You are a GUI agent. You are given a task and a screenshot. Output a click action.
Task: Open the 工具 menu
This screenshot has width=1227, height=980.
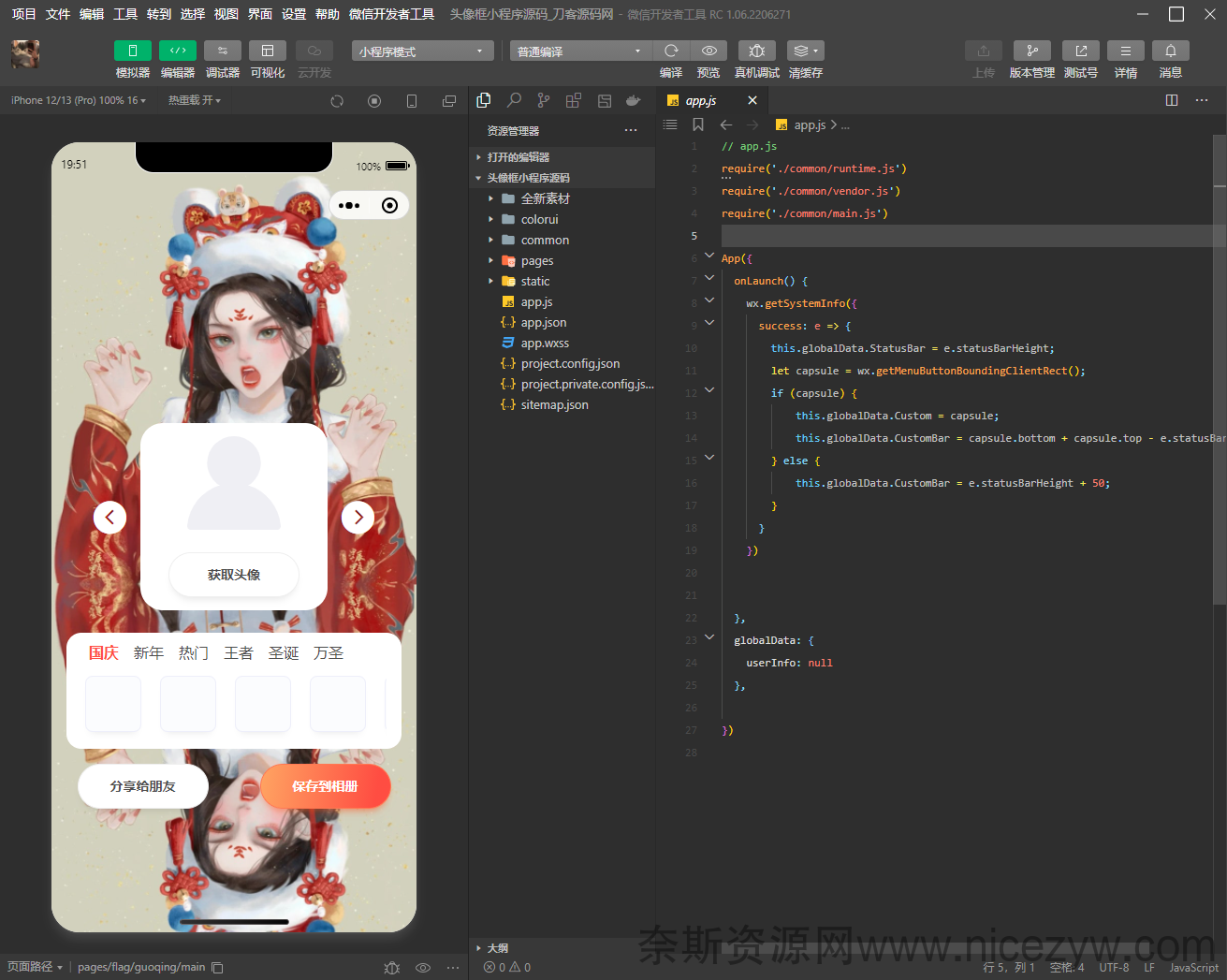(125, 14)
